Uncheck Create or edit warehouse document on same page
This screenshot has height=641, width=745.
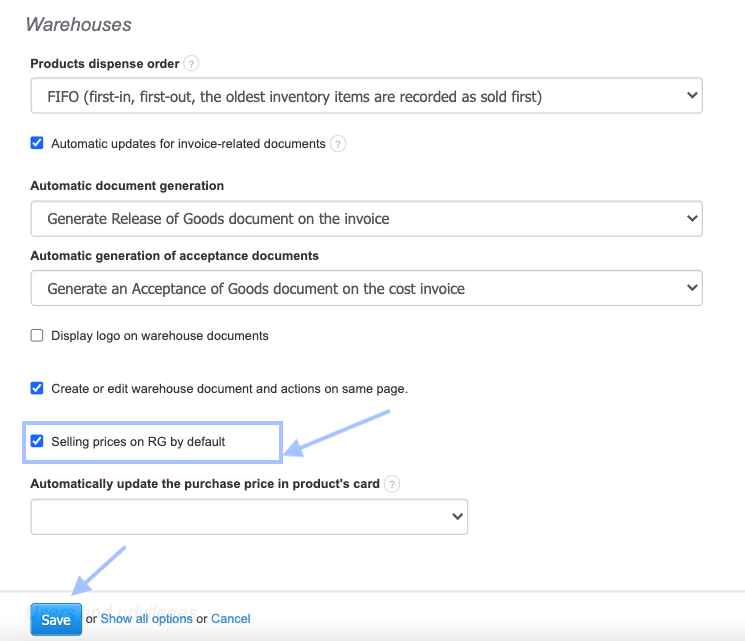tap(37, 388)
